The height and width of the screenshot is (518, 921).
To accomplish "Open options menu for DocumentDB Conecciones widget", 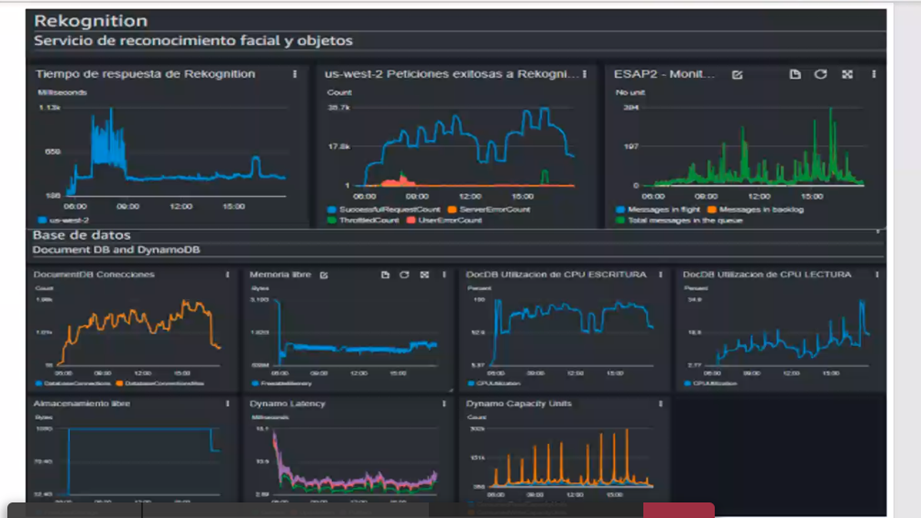I will click(x=227, y=274).
